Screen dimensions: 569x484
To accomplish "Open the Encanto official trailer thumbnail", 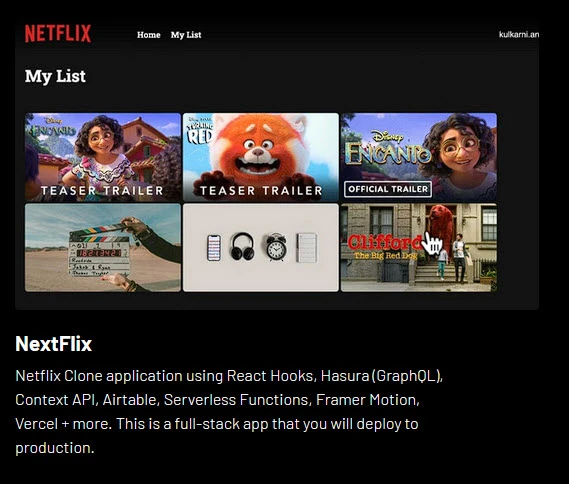I will click(419, 157).
